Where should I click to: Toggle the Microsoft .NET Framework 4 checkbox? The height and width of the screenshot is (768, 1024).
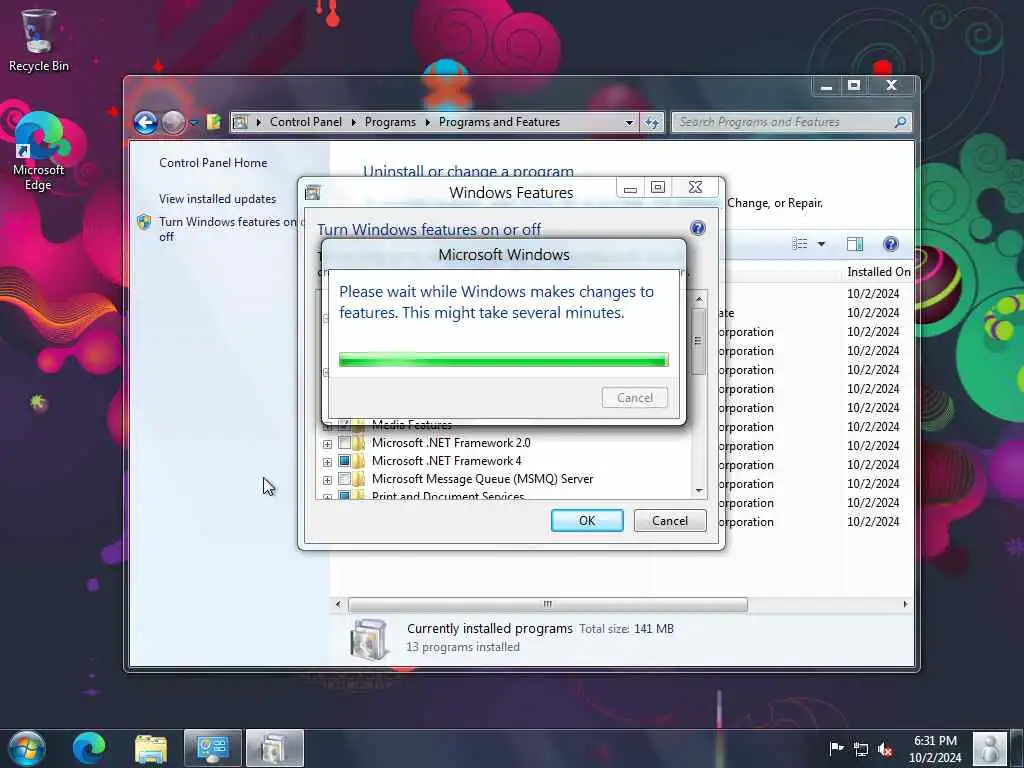(344, 461)
